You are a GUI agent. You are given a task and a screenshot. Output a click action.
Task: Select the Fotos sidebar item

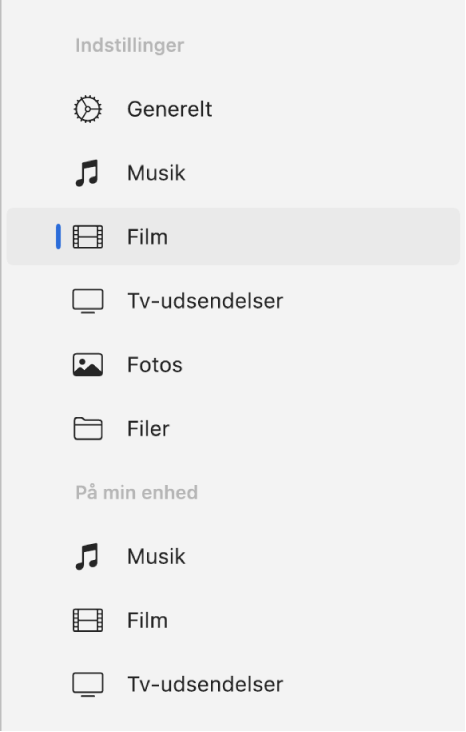(x=233, y=365)
